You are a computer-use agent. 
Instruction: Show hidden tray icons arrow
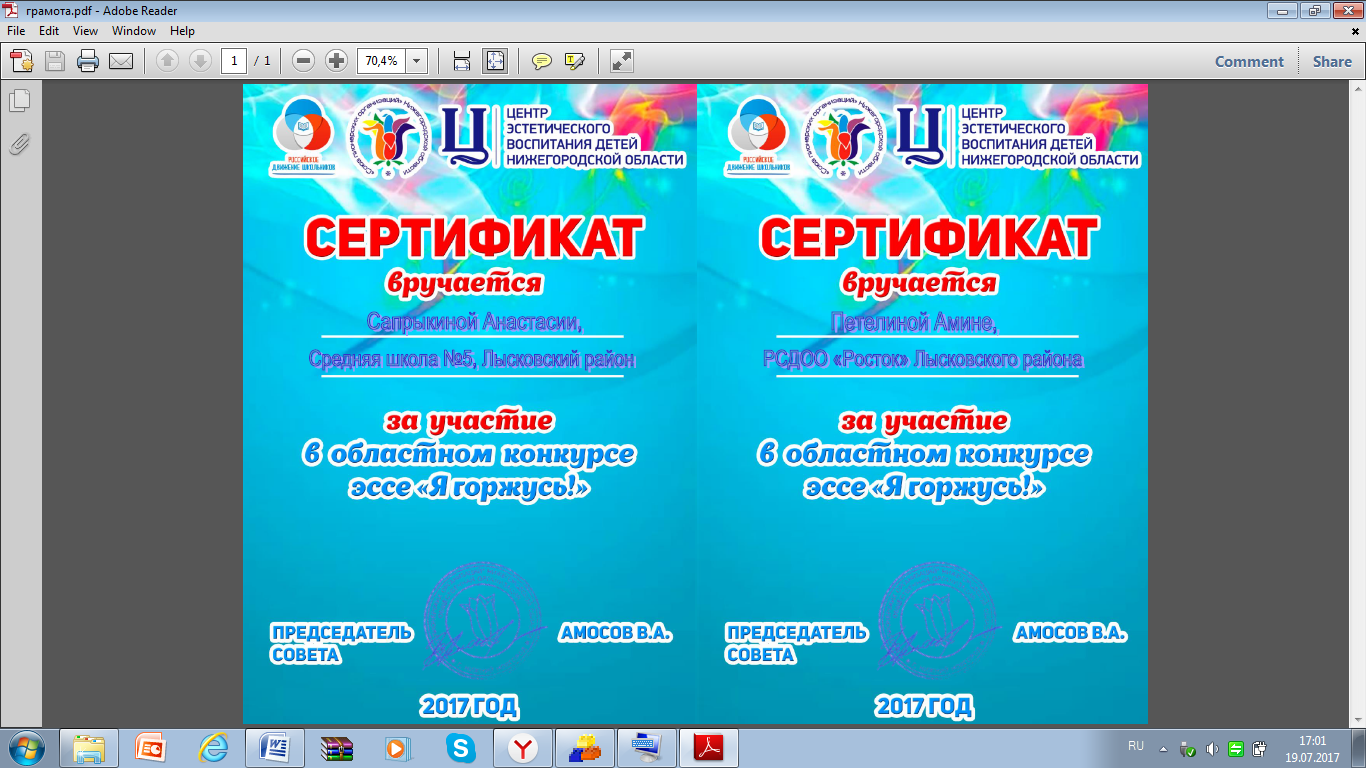click(1163, 748)
